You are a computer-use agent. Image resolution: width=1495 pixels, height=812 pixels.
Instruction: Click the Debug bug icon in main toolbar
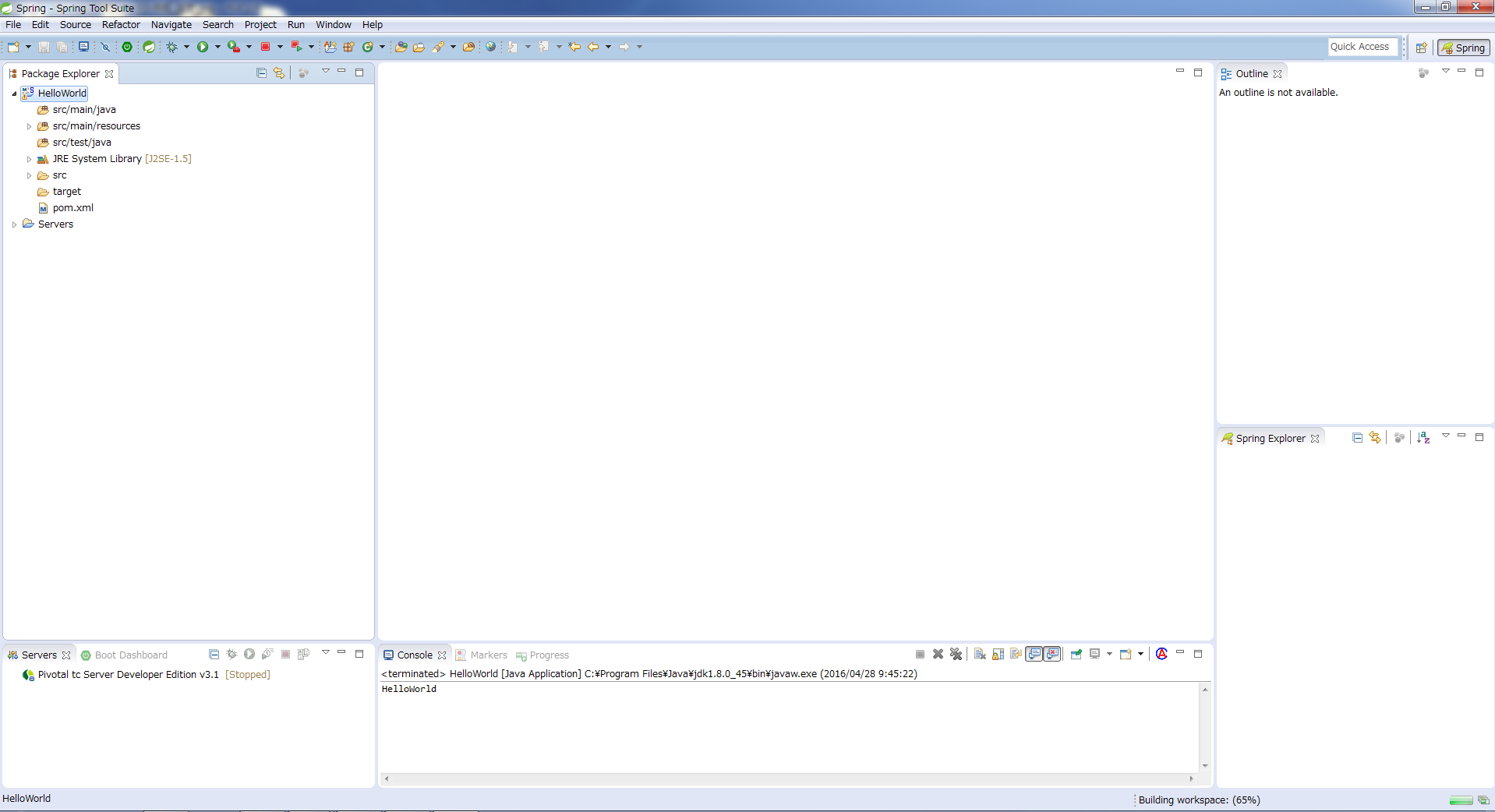[172, 47]
